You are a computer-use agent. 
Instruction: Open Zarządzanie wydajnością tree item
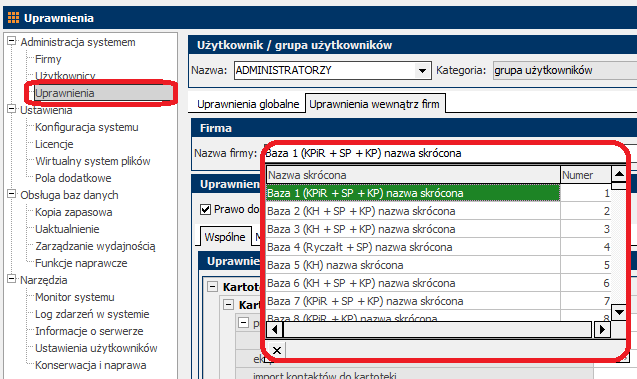tap(95, 246)
